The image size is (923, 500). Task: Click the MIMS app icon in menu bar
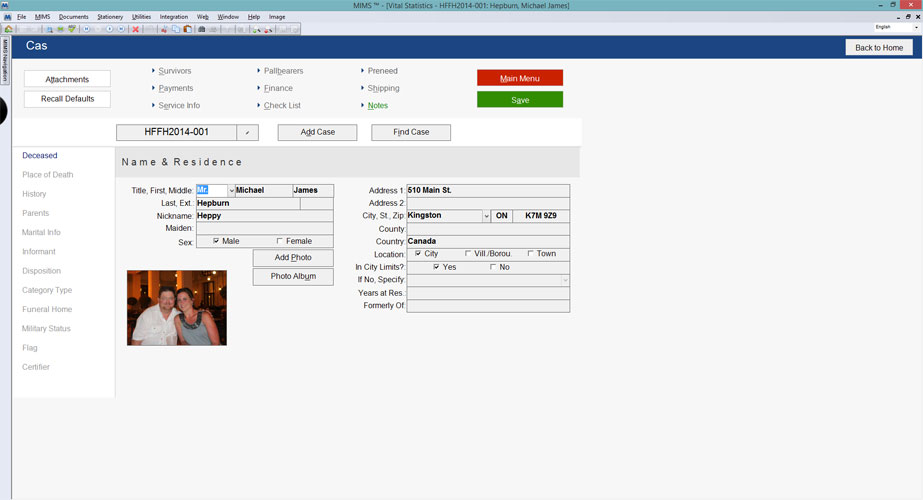coord(7,17)
